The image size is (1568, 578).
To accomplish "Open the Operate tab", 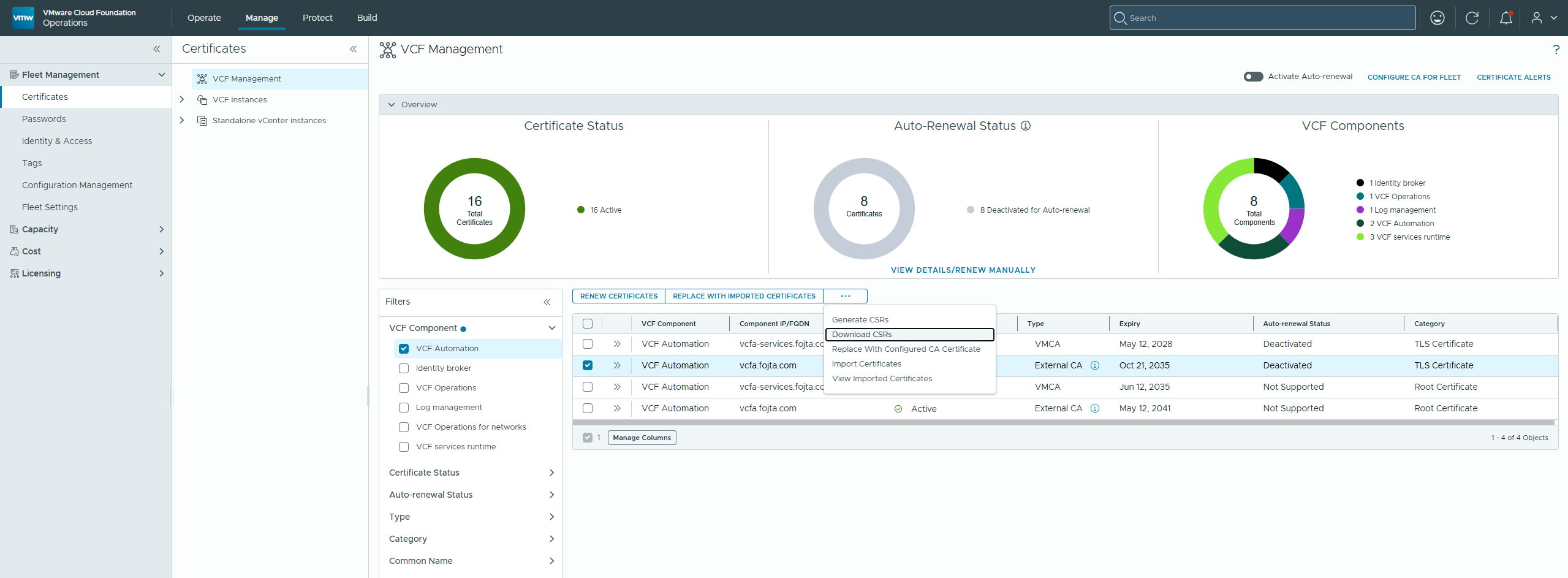I will [204, 18].
